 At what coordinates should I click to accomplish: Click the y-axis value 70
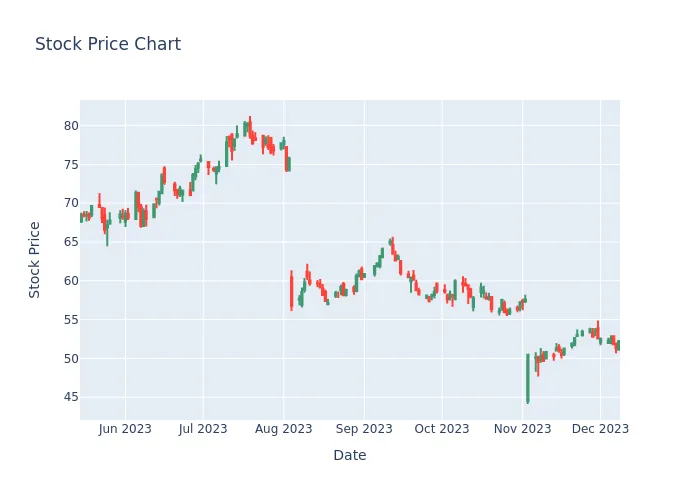[x=71, y=203]
